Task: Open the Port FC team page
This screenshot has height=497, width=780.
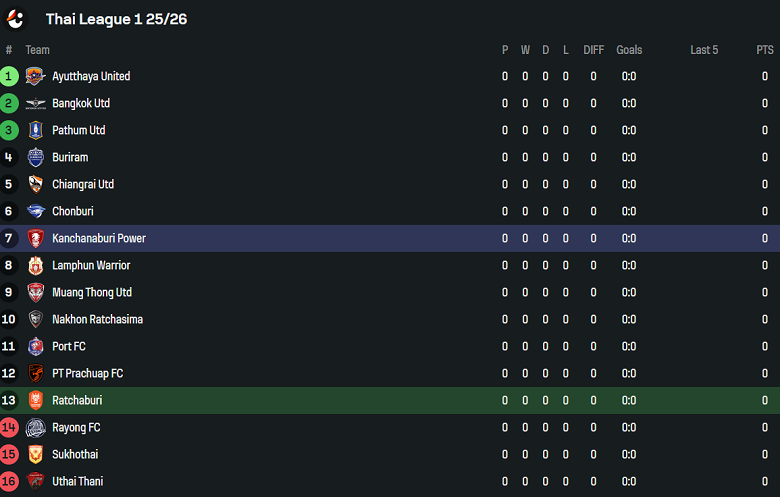Action: click(69, 346)
